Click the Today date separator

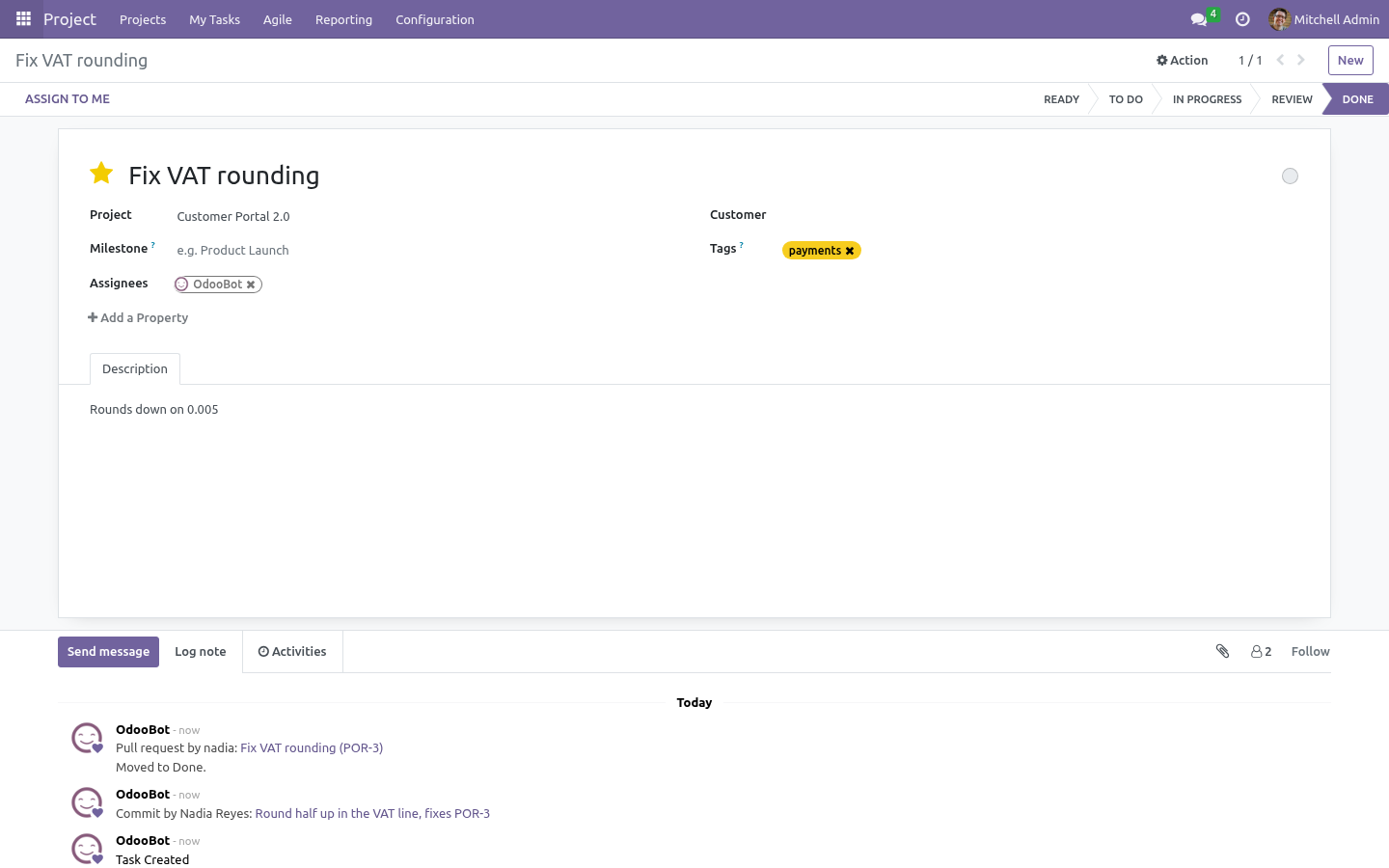pyautogui.click(x=694, y=703)
